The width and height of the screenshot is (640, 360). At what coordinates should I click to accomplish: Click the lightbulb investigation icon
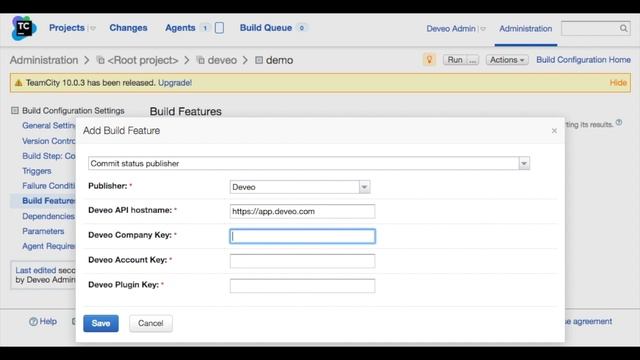pyautogui.click(x=429, y=60)
